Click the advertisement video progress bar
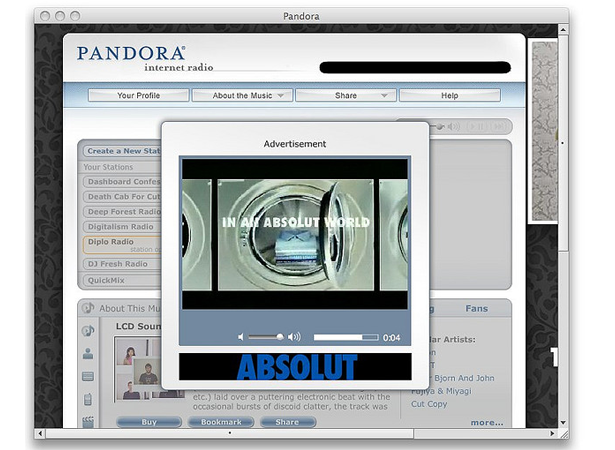 [x=346, y=337]
